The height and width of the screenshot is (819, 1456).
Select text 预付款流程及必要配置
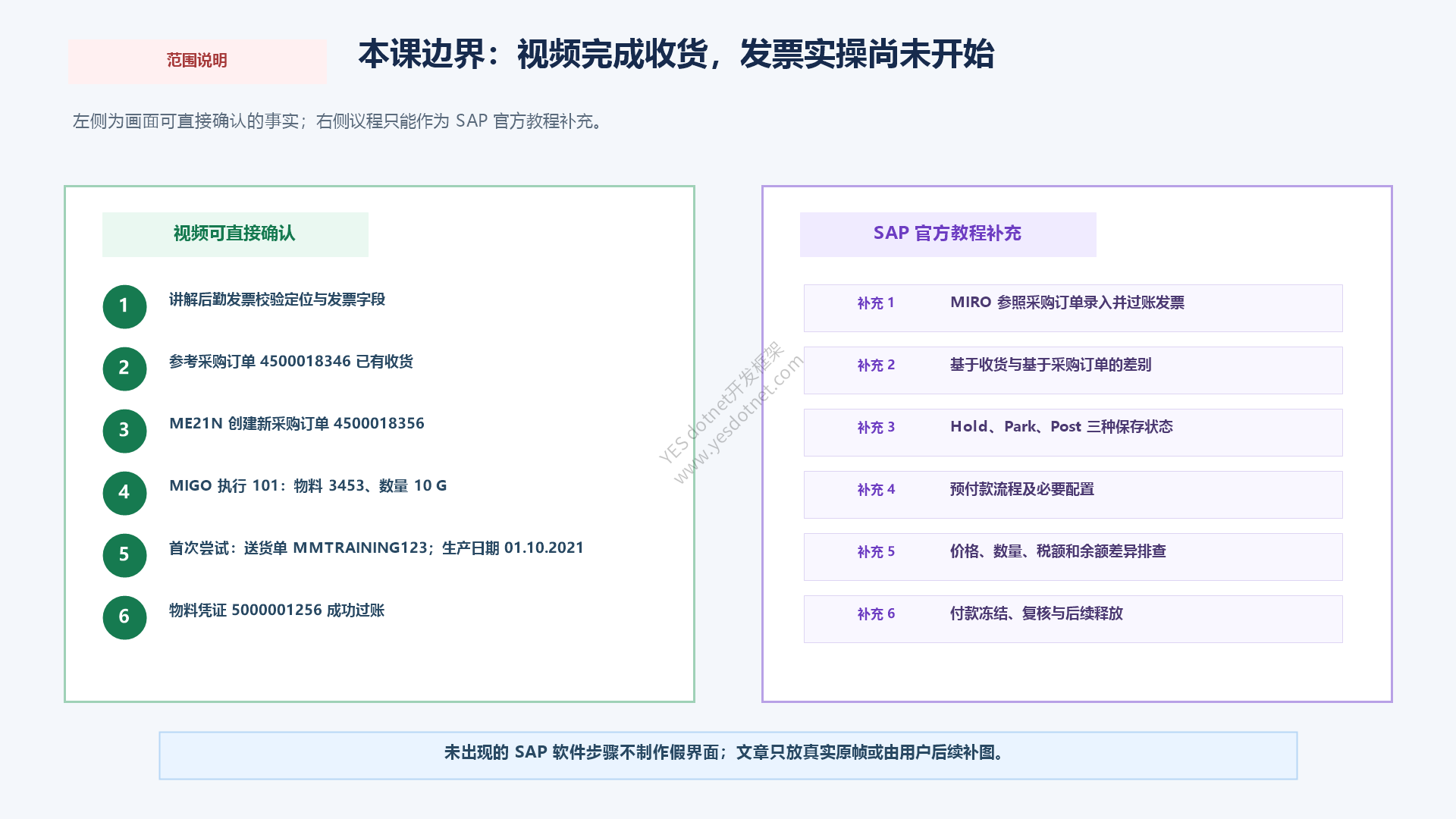pos(1021,489)
